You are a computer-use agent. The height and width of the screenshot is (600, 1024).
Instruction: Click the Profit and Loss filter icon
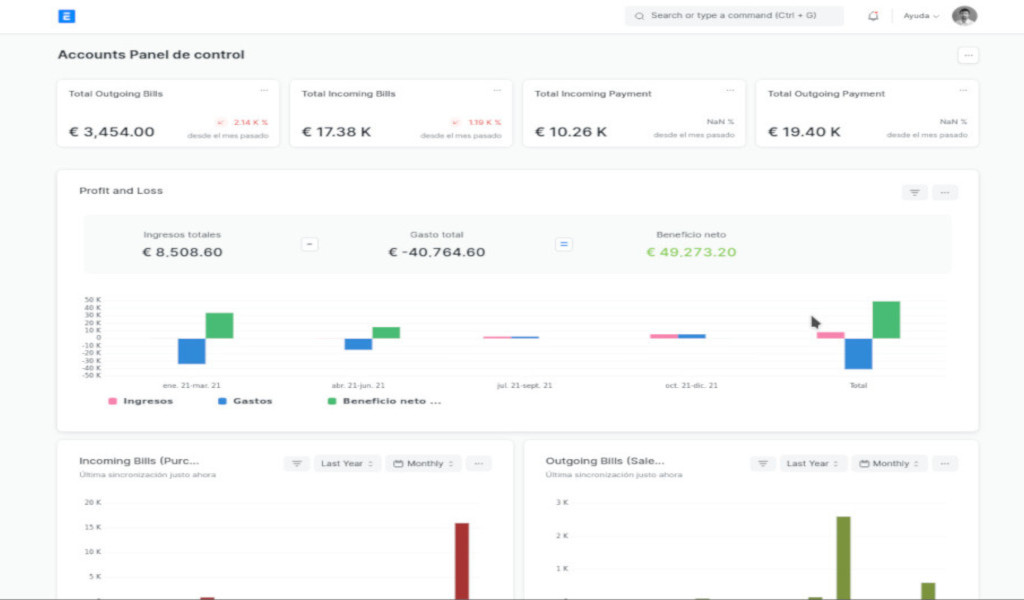click(x=914, y=192)
